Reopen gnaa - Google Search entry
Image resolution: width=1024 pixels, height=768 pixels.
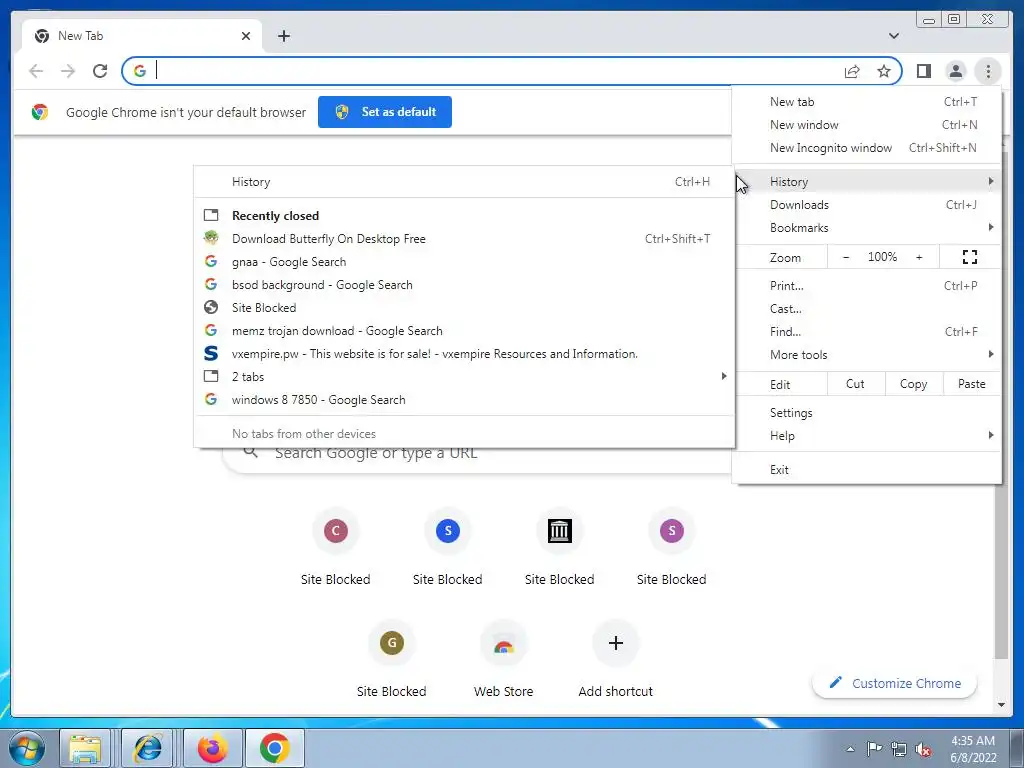464,261
